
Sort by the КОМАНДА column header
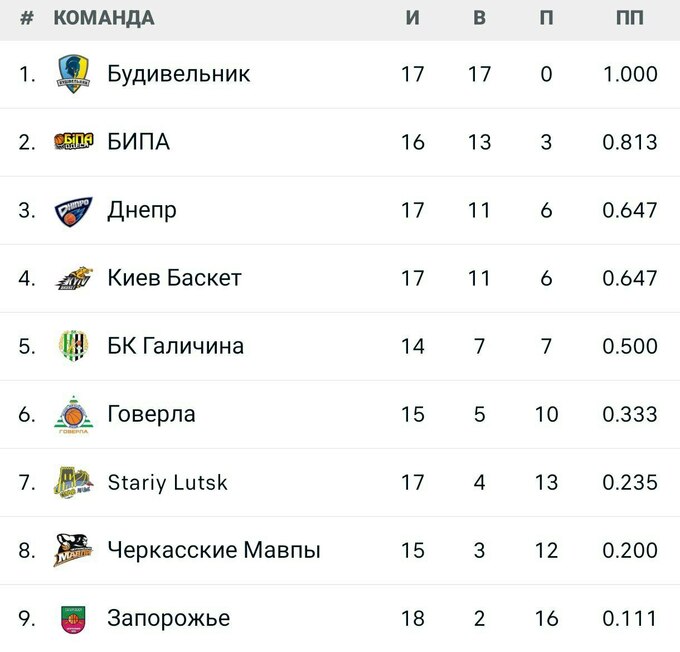[103, 18]
